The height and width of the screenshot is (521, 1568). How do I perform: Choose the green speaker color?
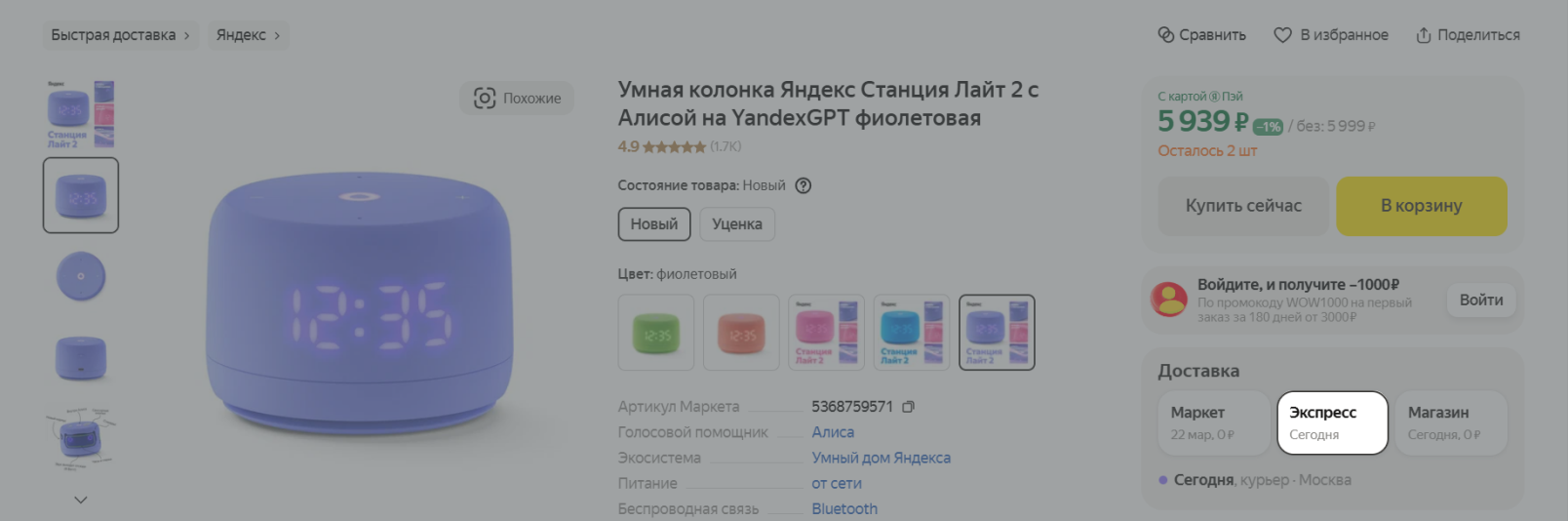click(x=656, y=333)
